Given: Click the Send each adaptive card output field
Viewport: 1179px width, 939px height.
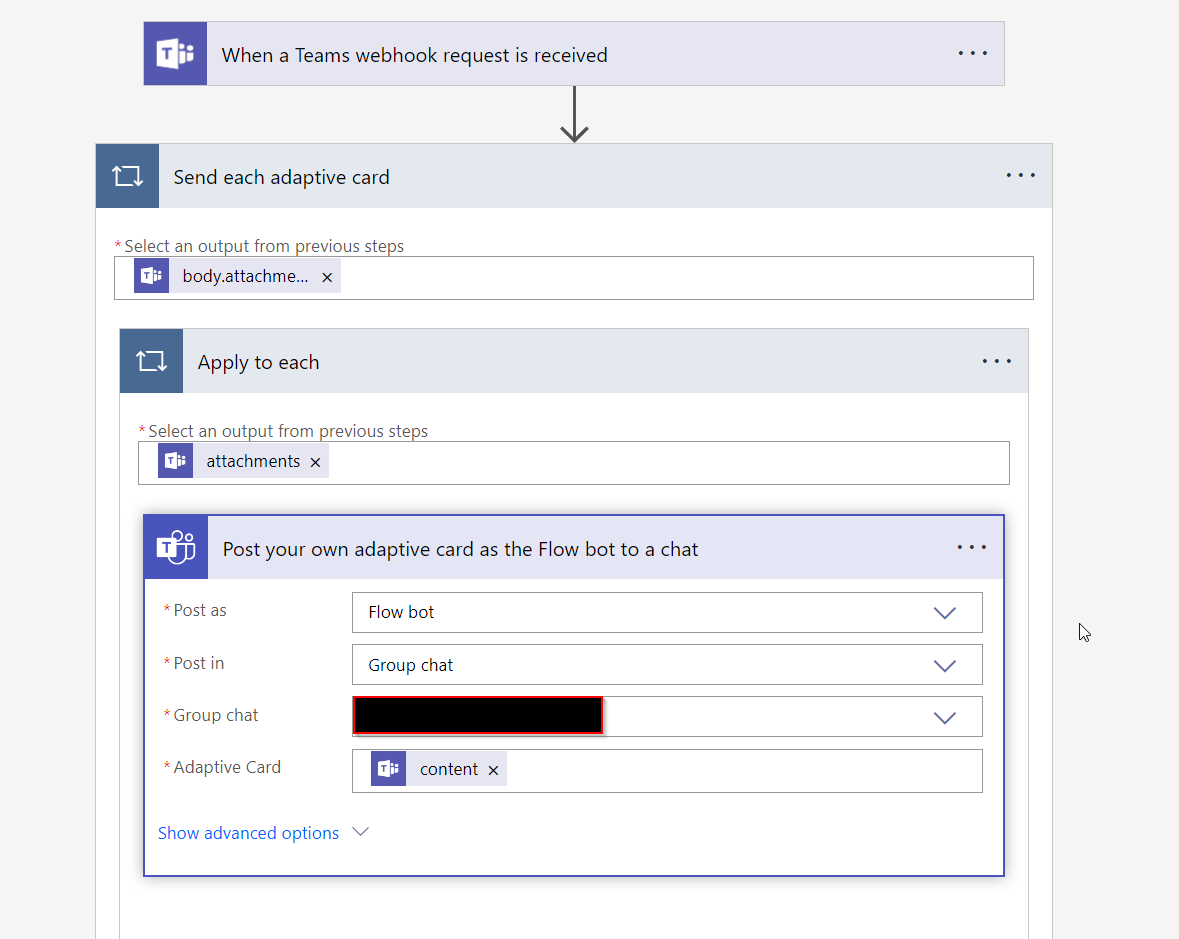Looking at the screenshot, I should point(574,278).
